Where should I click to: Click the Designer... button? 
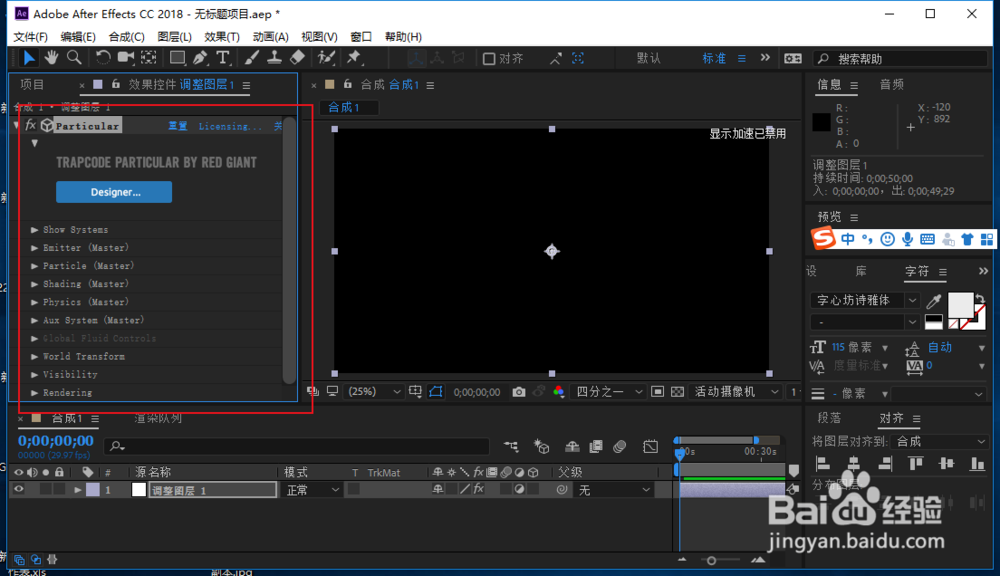coord(114,192)
